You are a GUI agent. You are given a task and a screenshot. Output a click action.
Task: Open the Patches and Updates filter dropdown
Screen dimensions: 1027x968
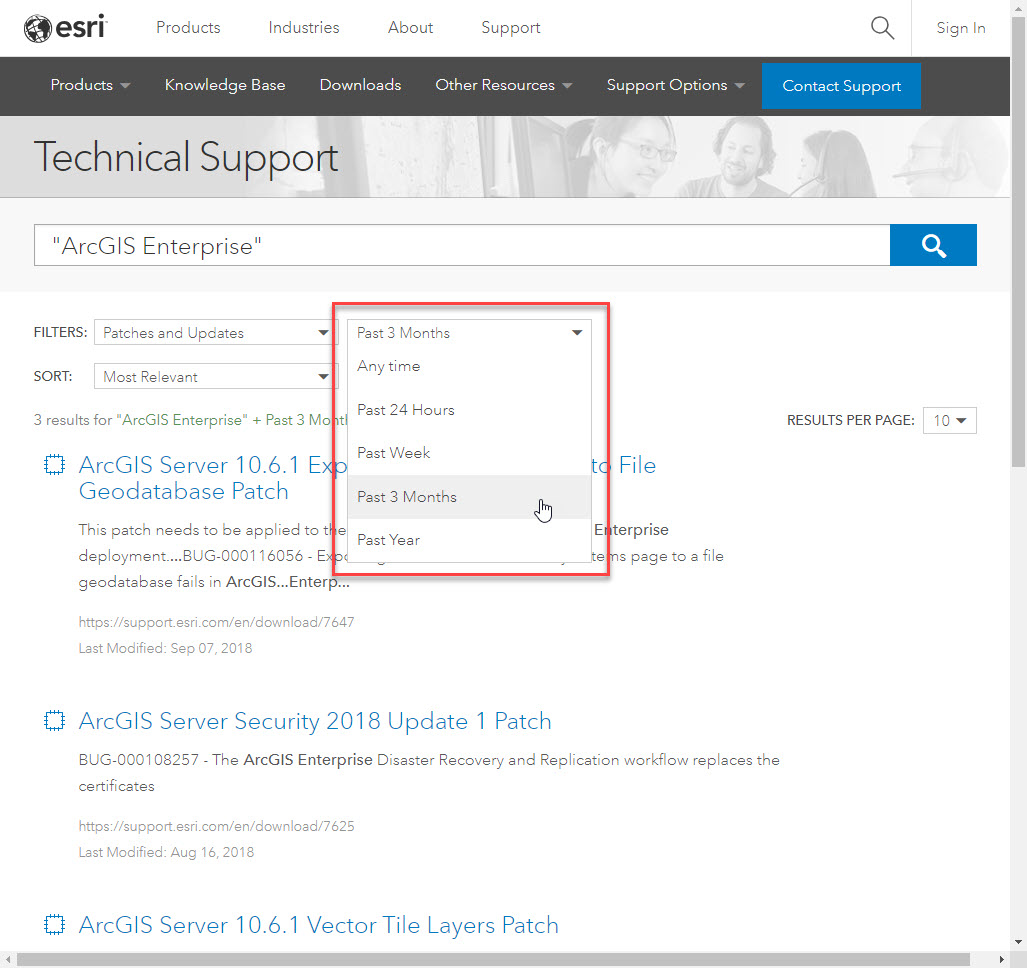pos(215,333)
